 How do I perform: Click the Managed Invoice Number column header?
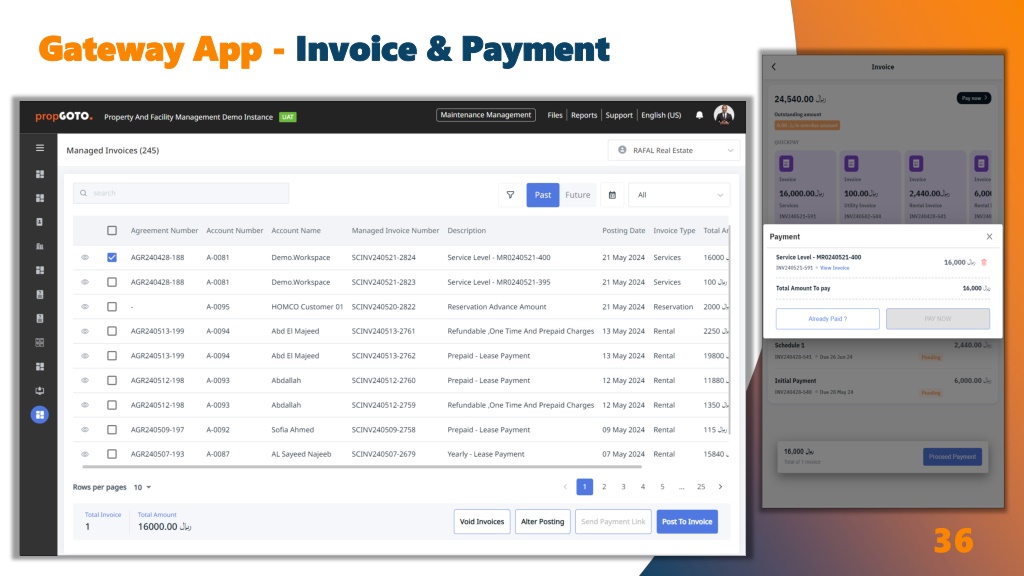395,231
